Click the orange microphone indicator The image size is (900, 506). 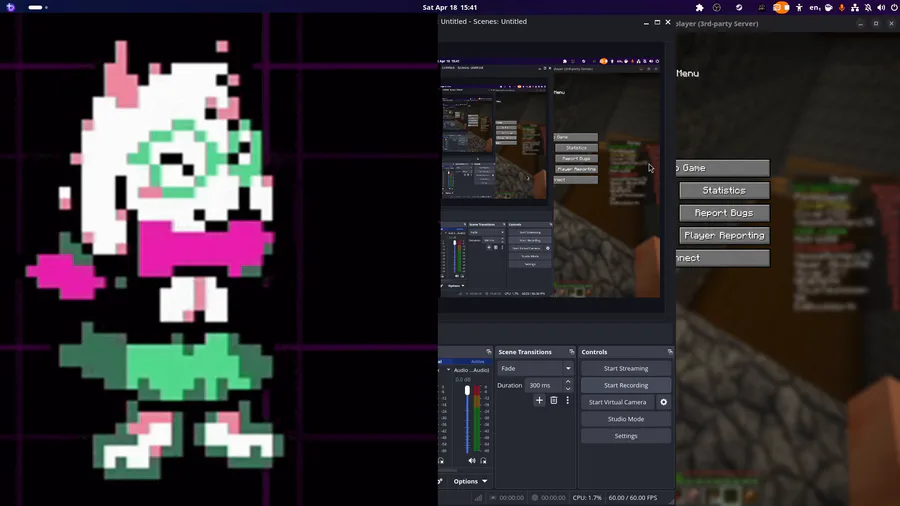pos(842,7)
